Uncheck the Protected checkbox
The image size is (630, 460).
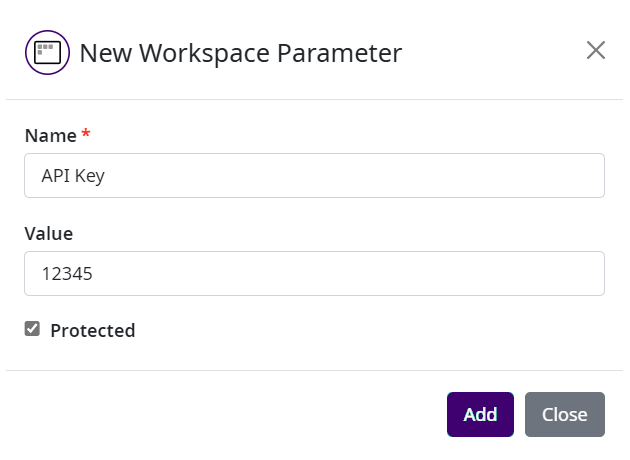click(33, 329)
